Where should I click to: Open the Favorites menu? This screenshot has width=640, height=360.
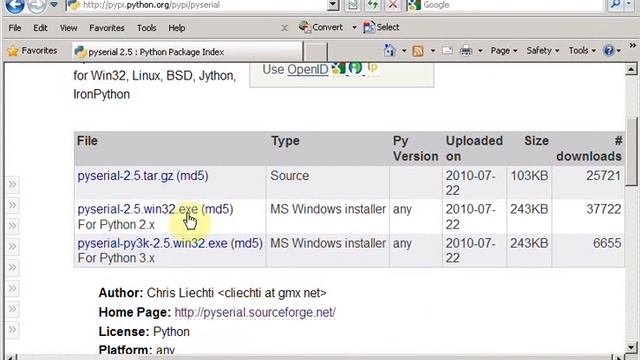coord(107,28)
